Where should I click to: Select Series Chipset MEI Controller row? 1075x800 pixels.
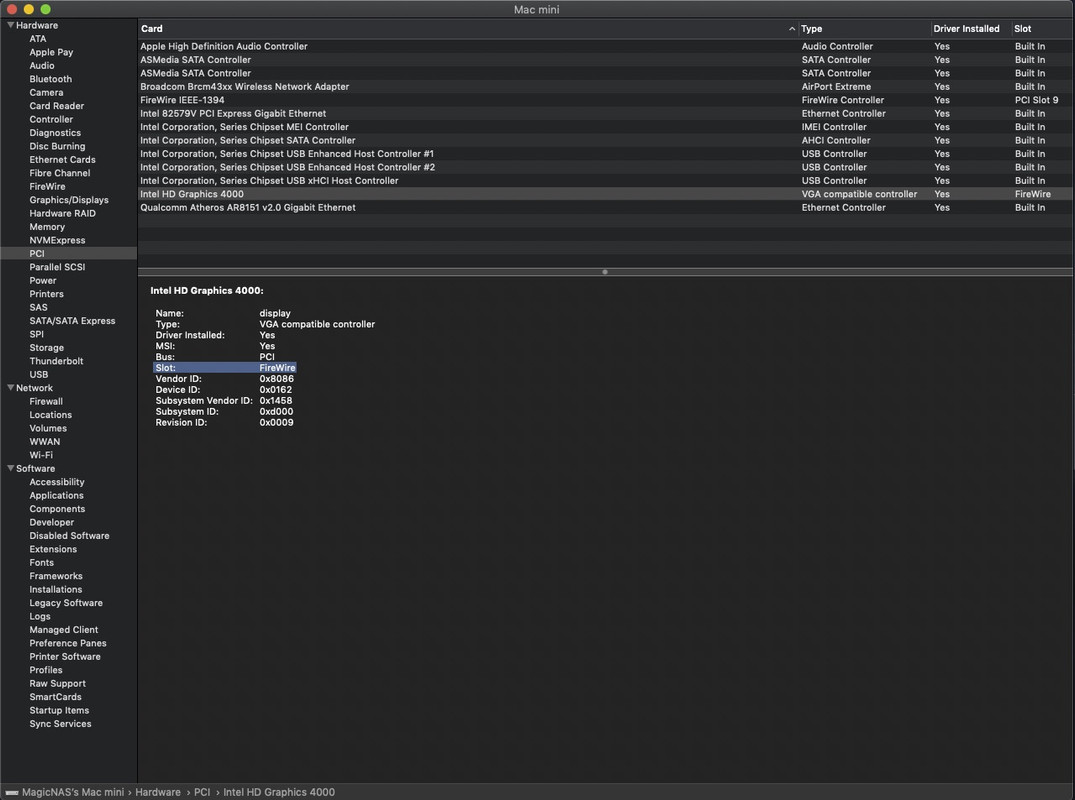coord(605,127)
